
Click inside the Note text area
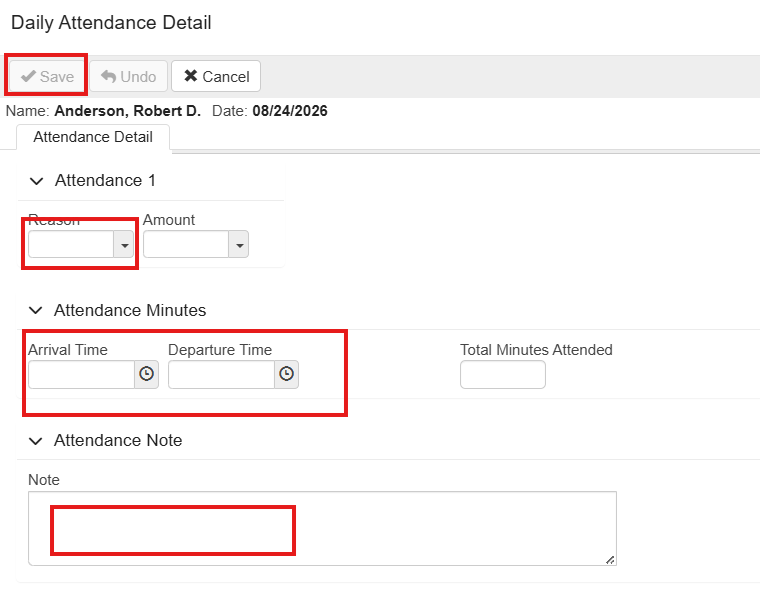pos(322,528)
